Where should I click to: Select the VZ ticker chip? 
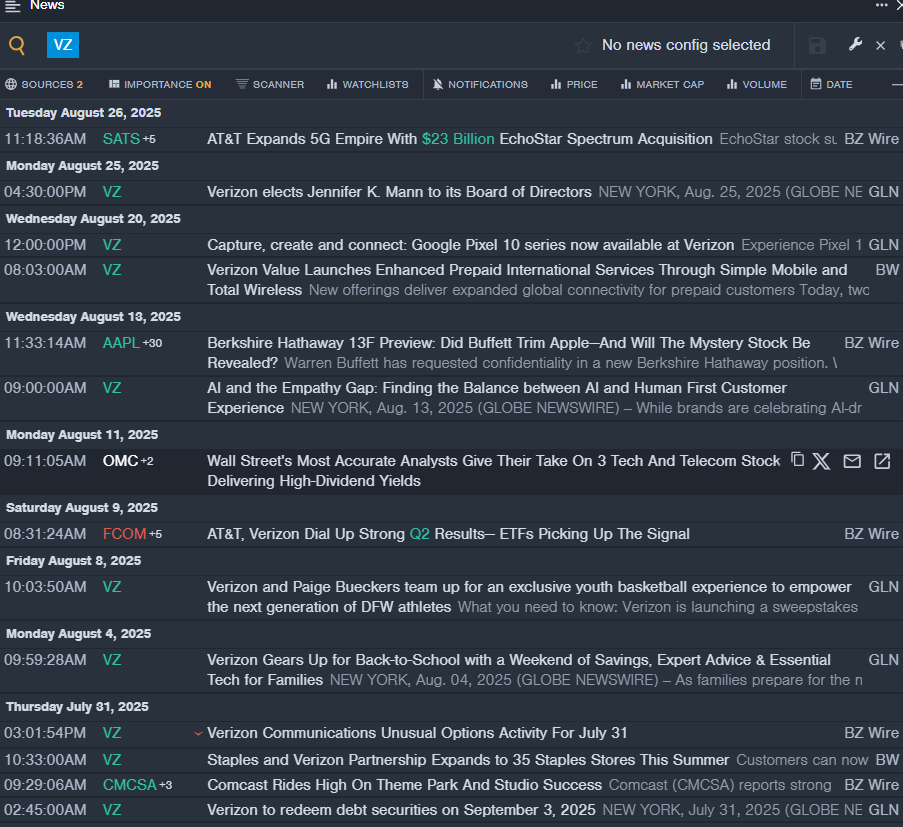coord(63,45)
